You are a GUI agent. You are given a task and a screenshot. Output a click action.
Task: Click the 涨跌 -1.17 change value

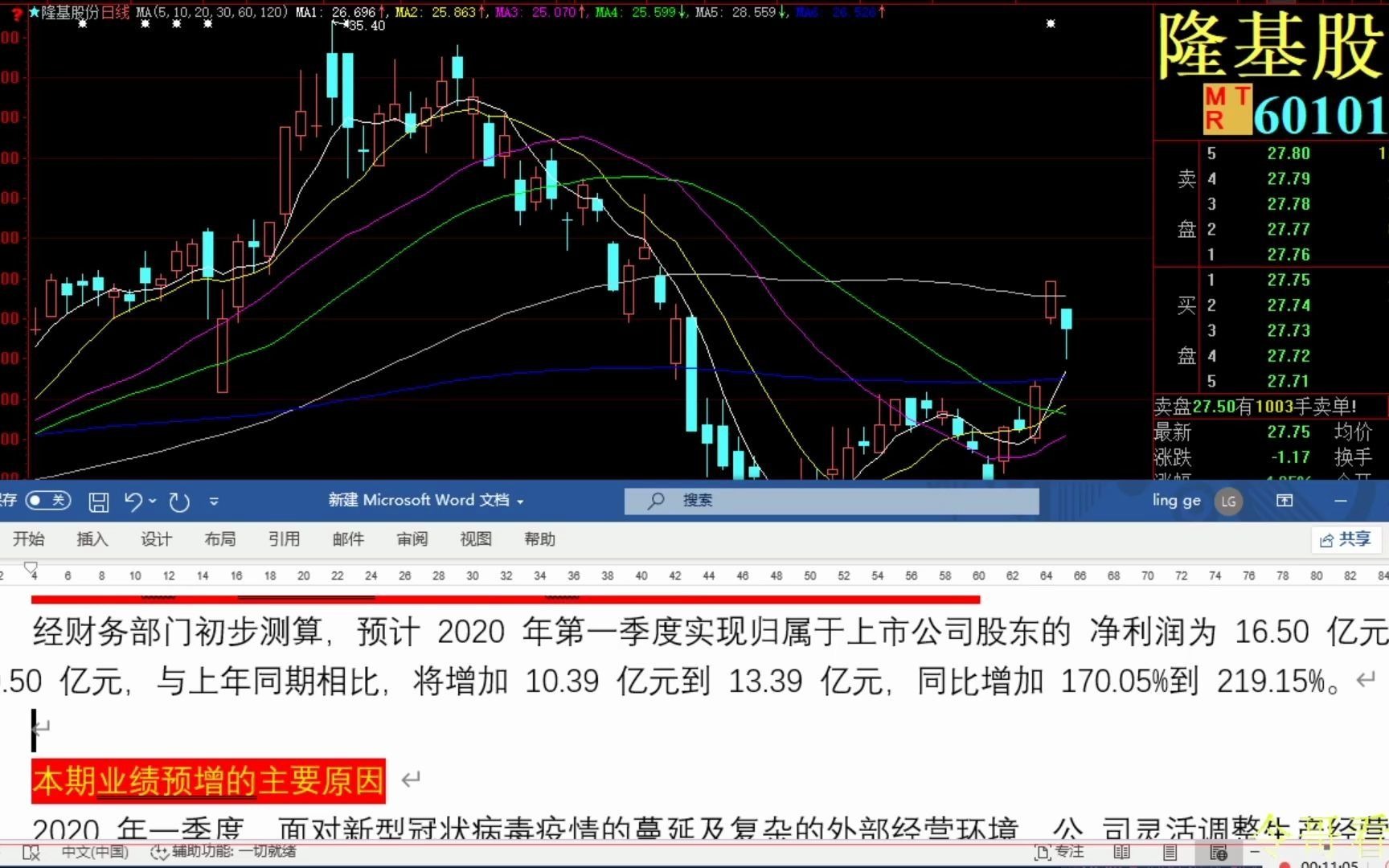tap(1290, 457)
